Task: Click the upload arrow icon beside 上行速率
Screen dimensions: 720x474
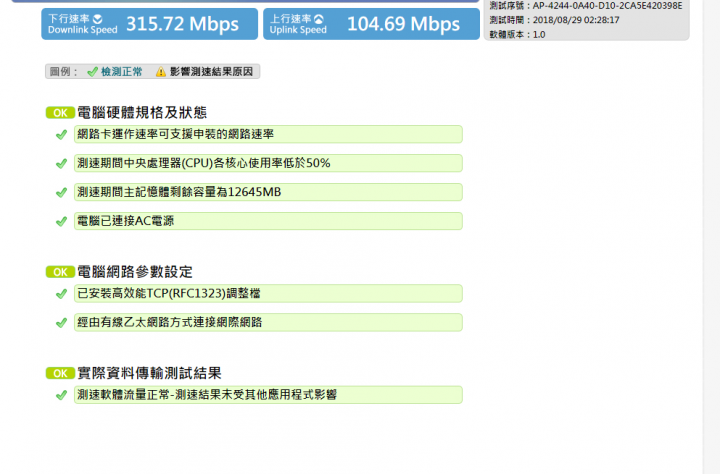Action: [x=319, y=19]
